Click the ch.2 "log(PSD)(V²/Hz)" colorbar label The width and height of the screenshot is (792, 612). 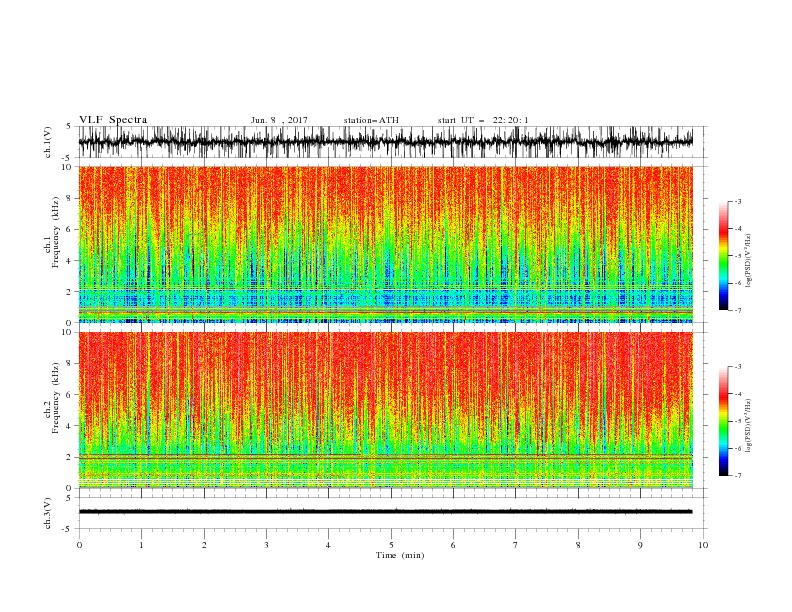pos(750,425)
